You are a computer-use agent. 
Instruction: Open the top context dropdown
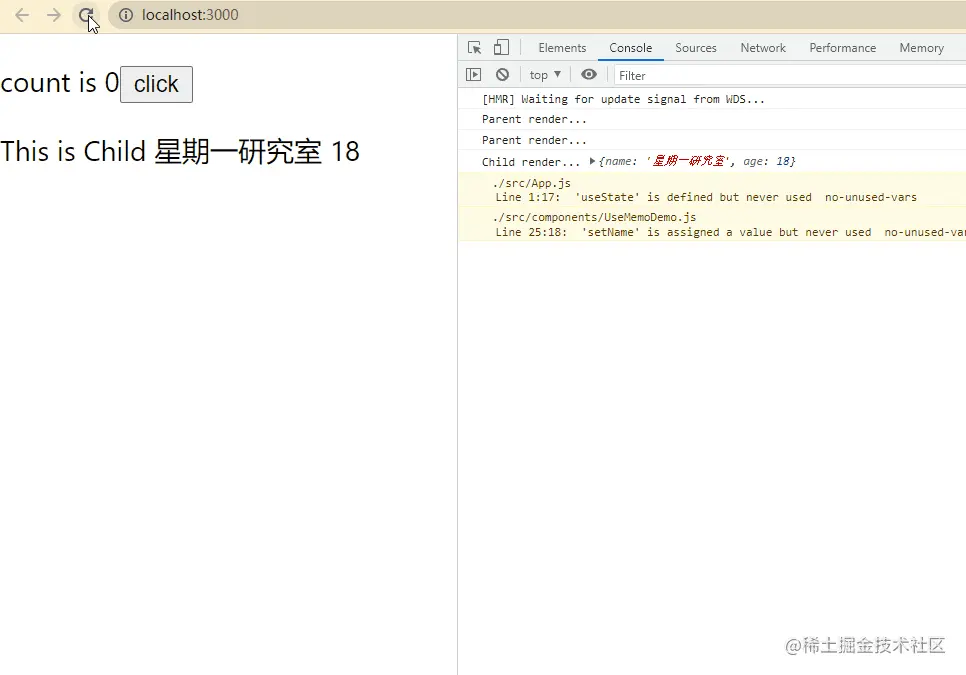pos(545,75)
